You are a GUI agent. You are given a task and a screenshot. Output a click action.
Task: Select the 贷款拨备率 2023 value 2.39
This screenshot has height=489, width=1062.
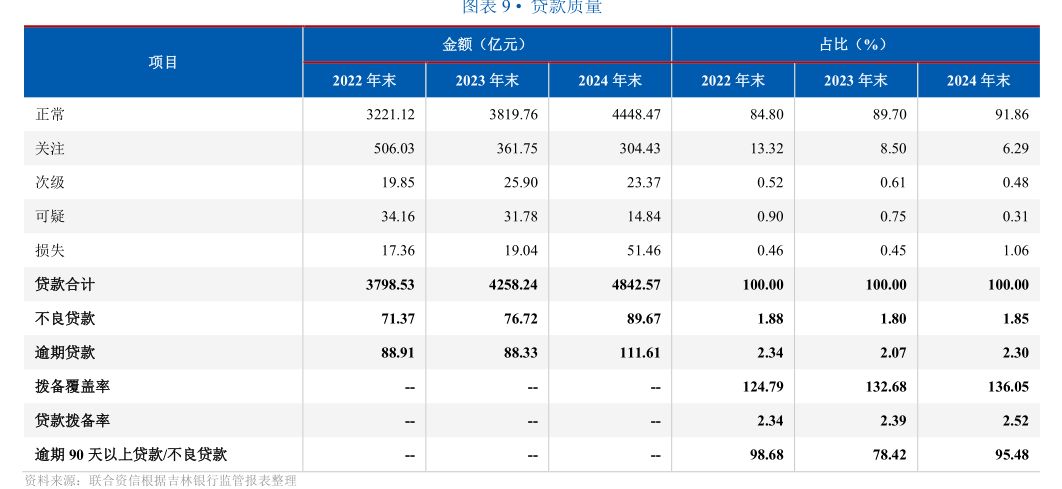pyautogui.click(x=891, y=421)
